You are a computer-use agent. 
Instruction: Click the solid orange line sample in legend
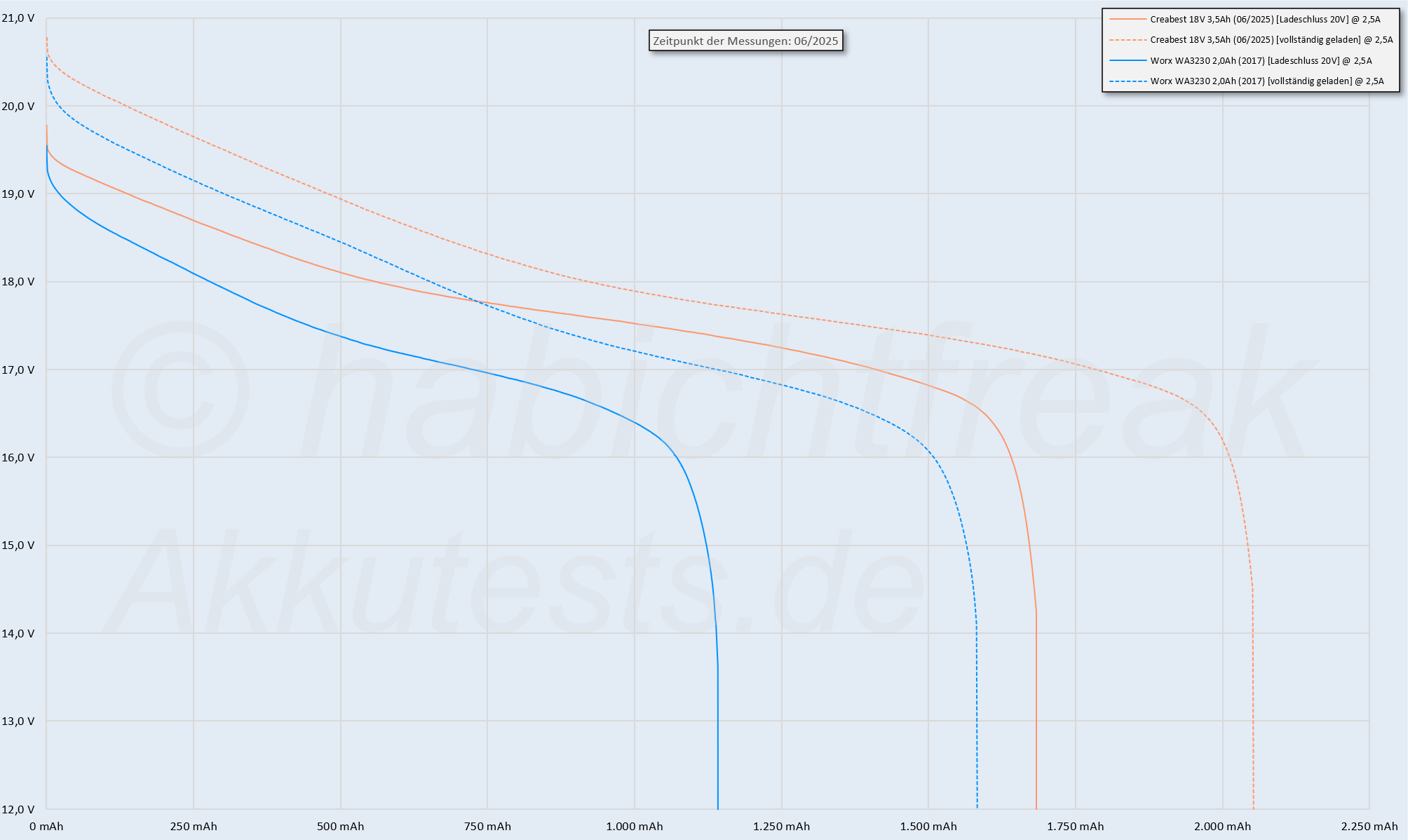[x=1128, y=20]
